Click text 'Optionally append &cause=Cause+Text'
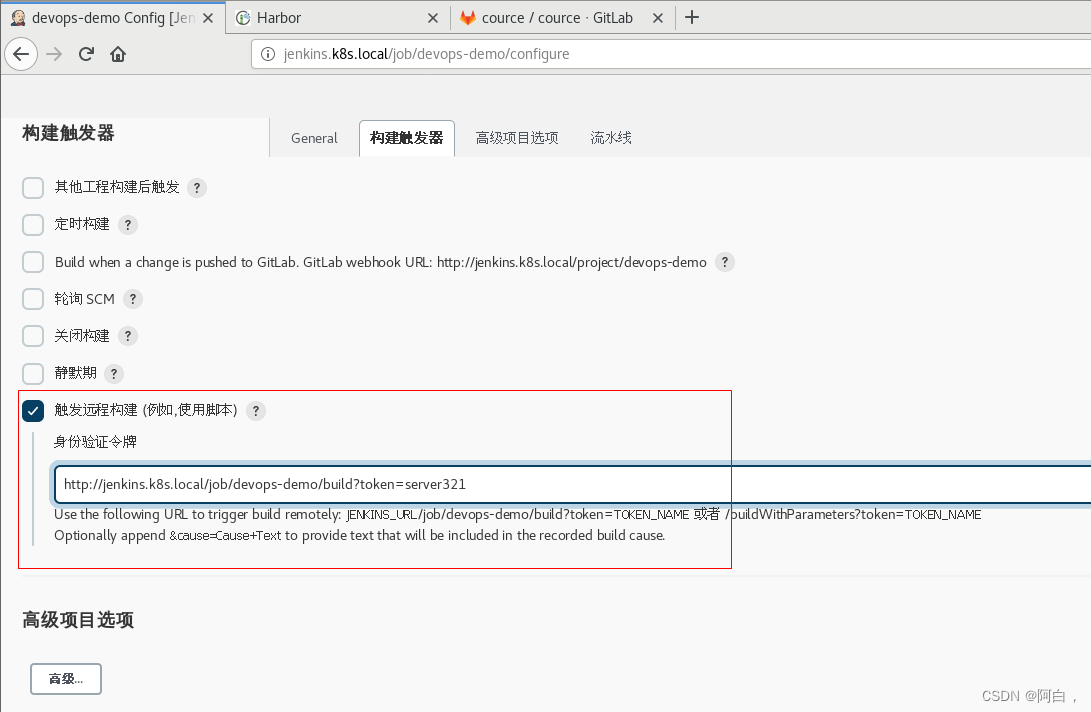Viewport: 1091px width, 712px height. (168, 536)
